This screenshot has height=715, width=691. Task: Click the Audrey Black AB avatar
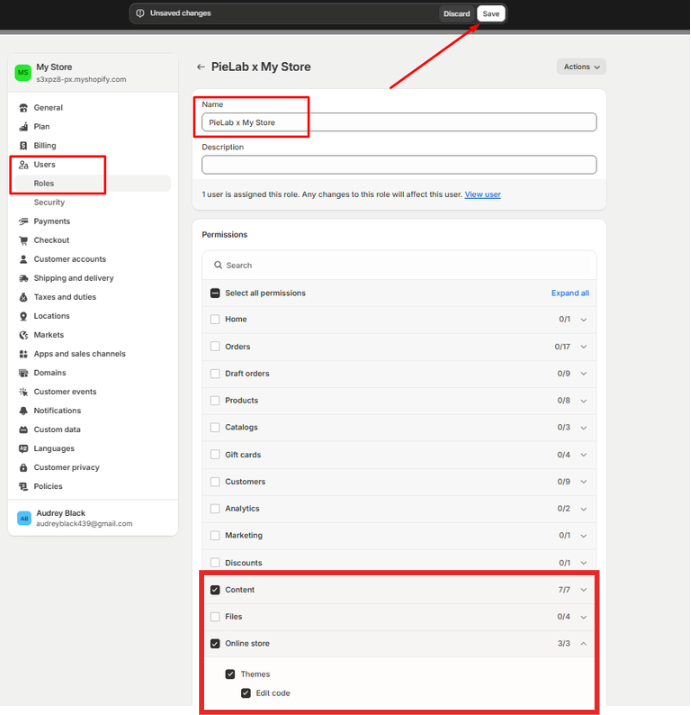[x=24, y=518]
